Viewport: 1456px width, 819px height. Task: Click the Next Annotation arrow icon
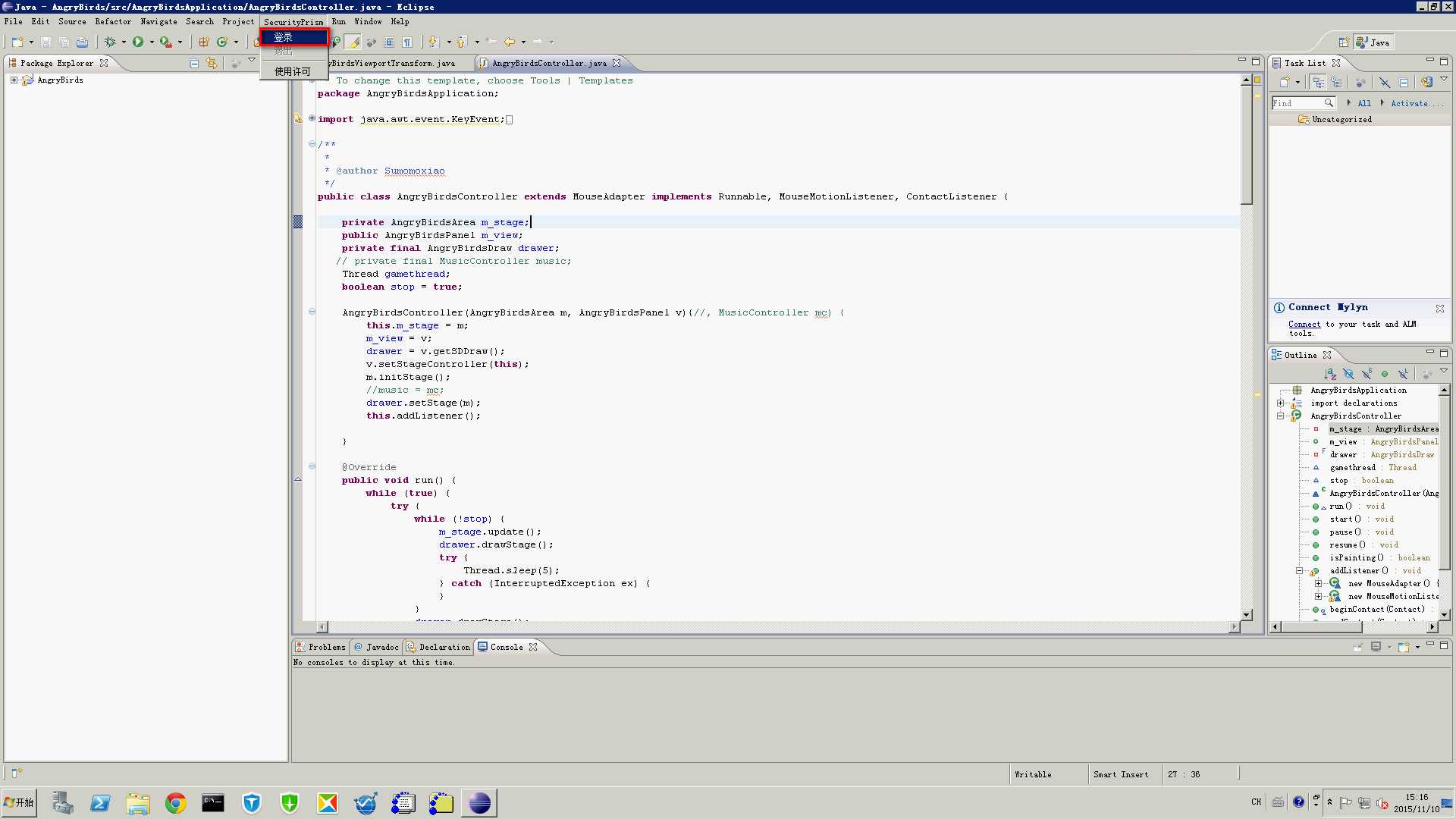tap(433, 42)
